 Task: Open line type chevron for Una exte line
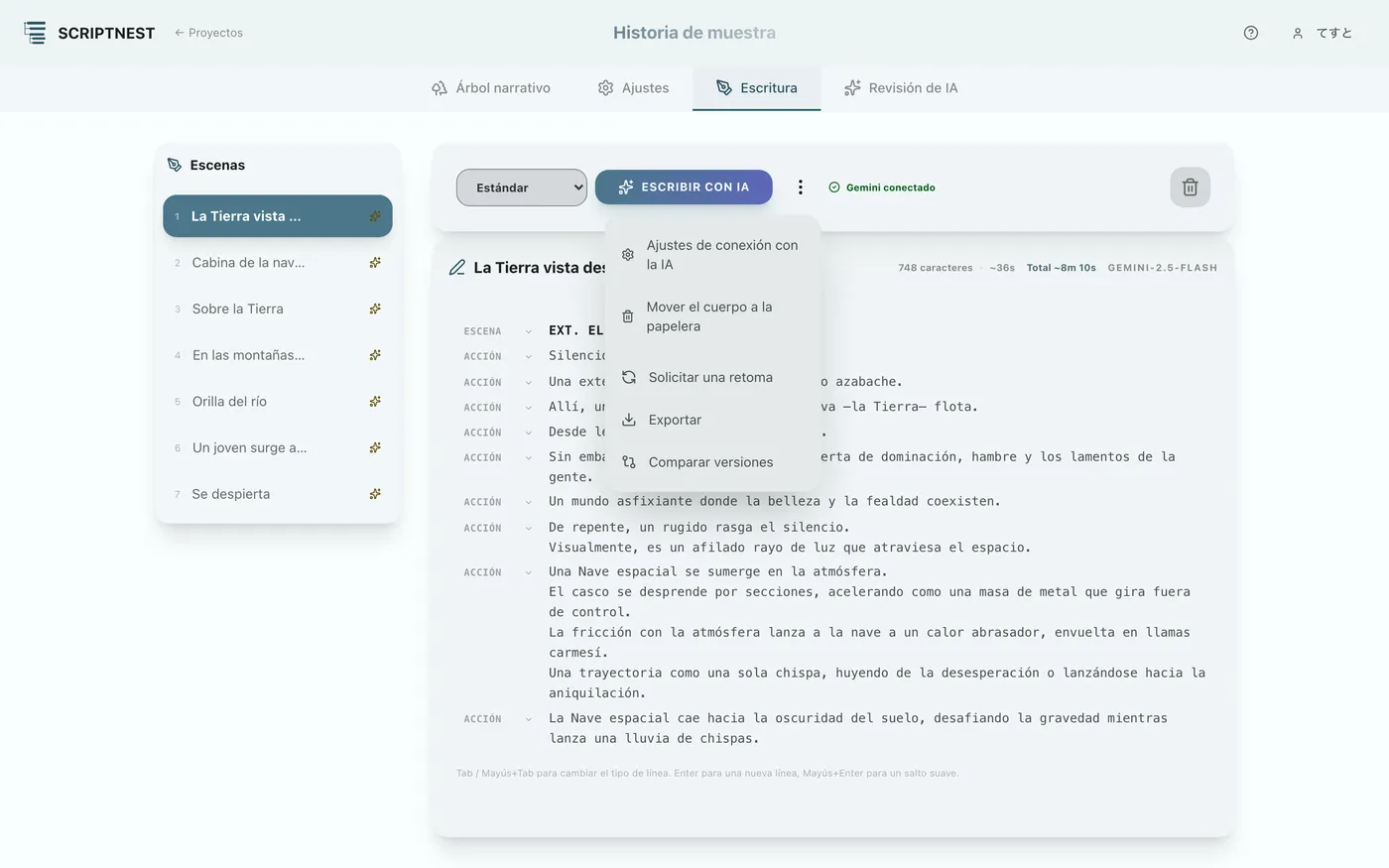click(529, 382)
